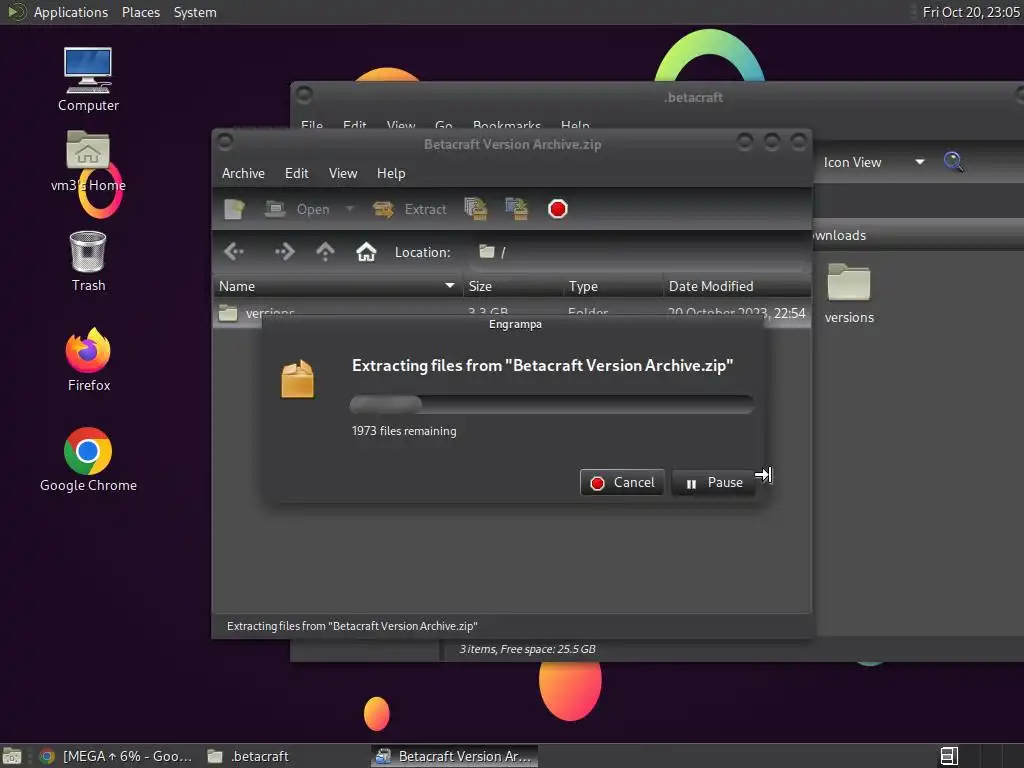Click the show desktop icon in taskbar
Viewport: 1024px width, 768px height.
pyautogui.click(x=12, y=756)
